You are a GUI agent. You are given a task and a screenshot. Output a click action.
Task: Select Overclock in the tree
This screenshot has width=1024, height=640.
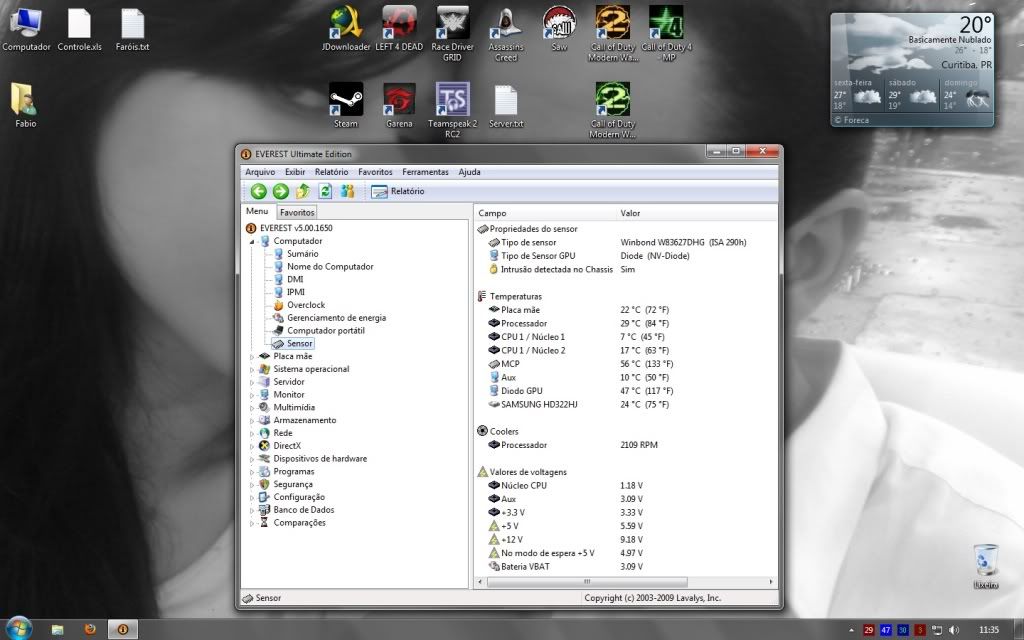(305, 305)
